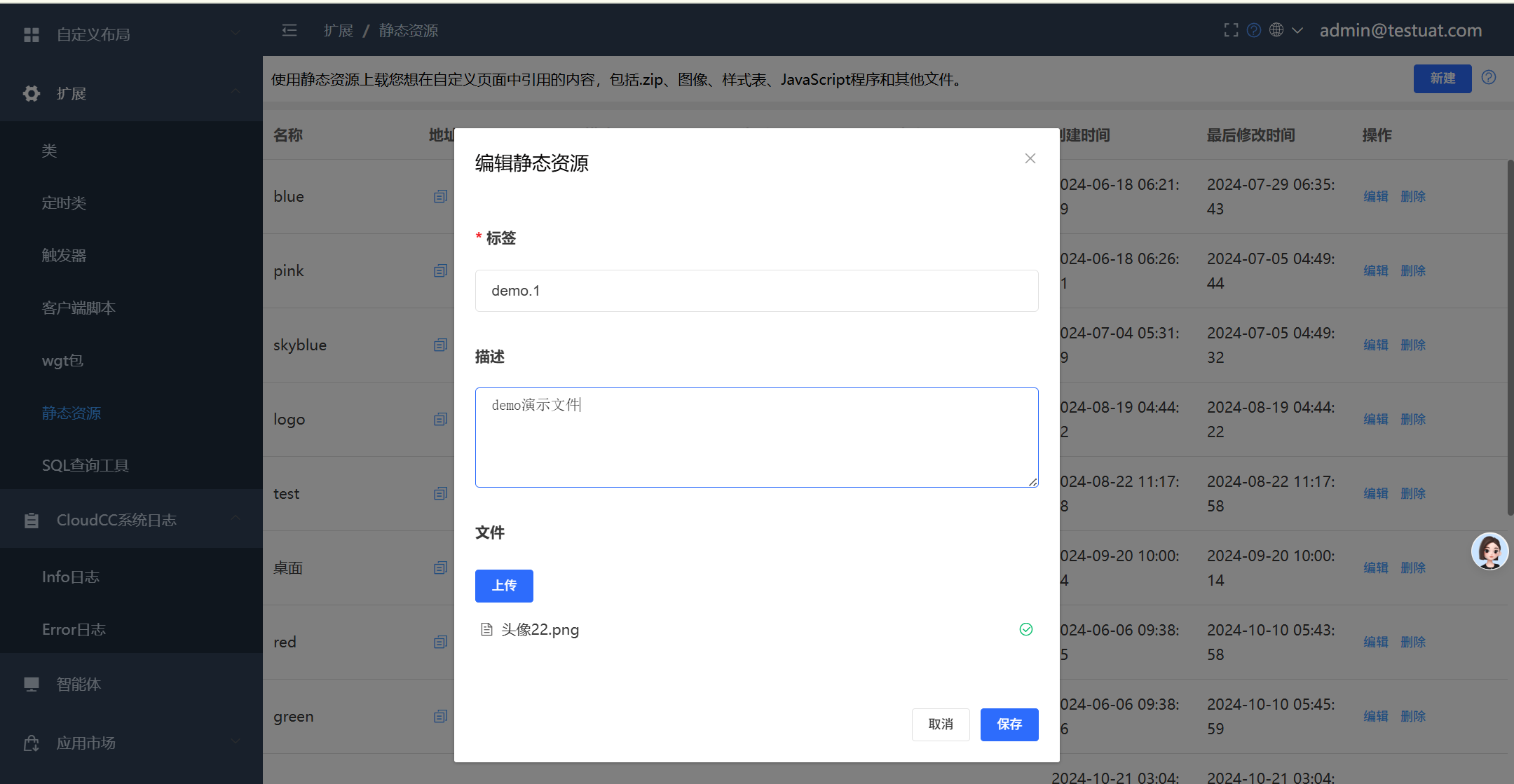Click the table's vertical scrollbar
1514x784 pixels.
coord(1510,336)
